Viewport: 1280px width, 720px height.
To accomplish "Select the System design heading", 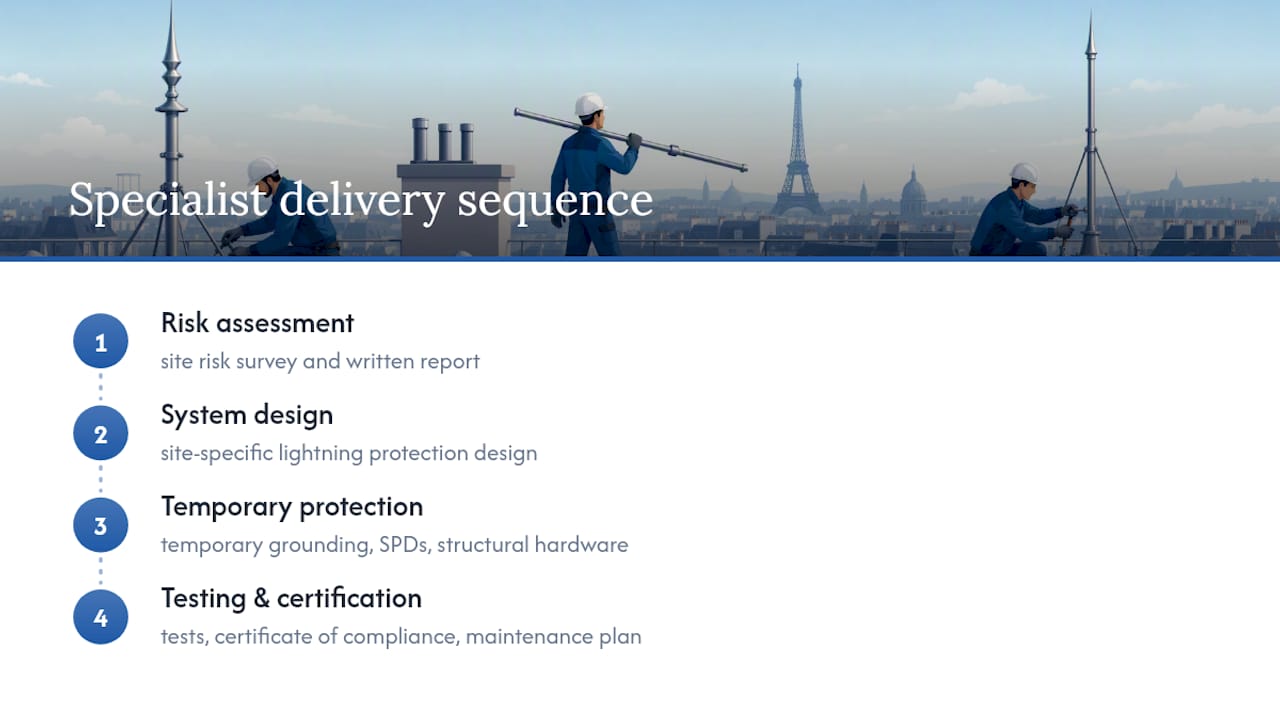I will [x=247, y=415].
